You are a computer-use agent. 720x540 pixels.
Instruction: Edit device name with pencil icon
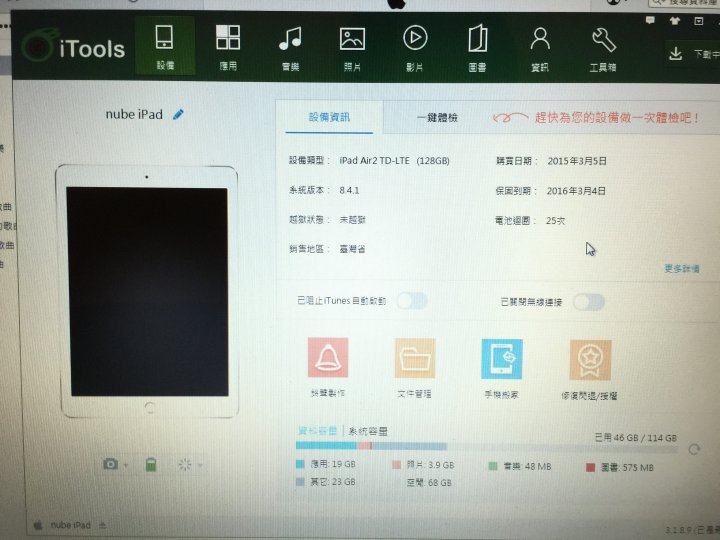(x=178, y=114)
